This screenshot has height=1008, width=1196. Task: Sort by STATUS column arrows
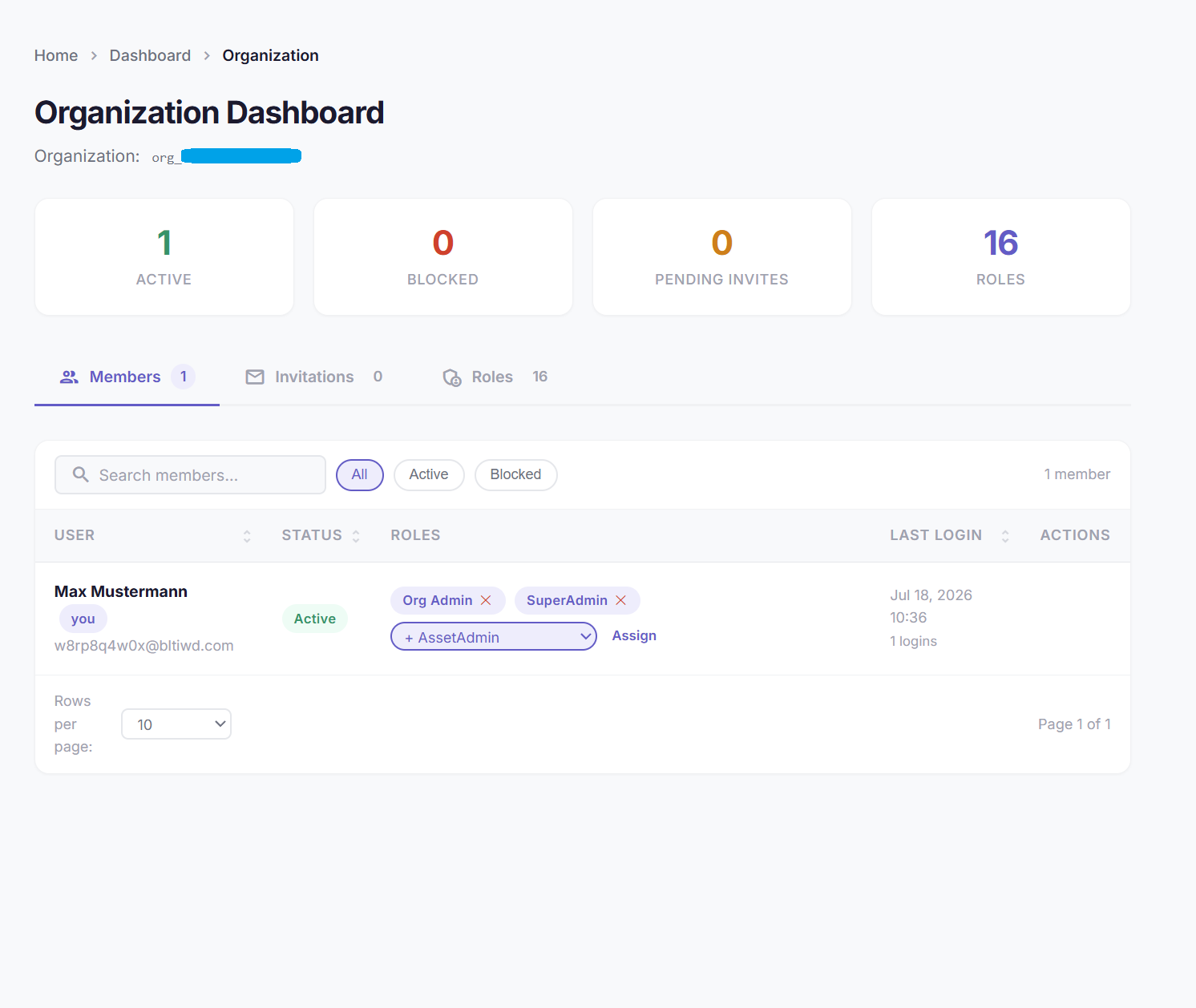pyautogui.click(x=356, y=536)
